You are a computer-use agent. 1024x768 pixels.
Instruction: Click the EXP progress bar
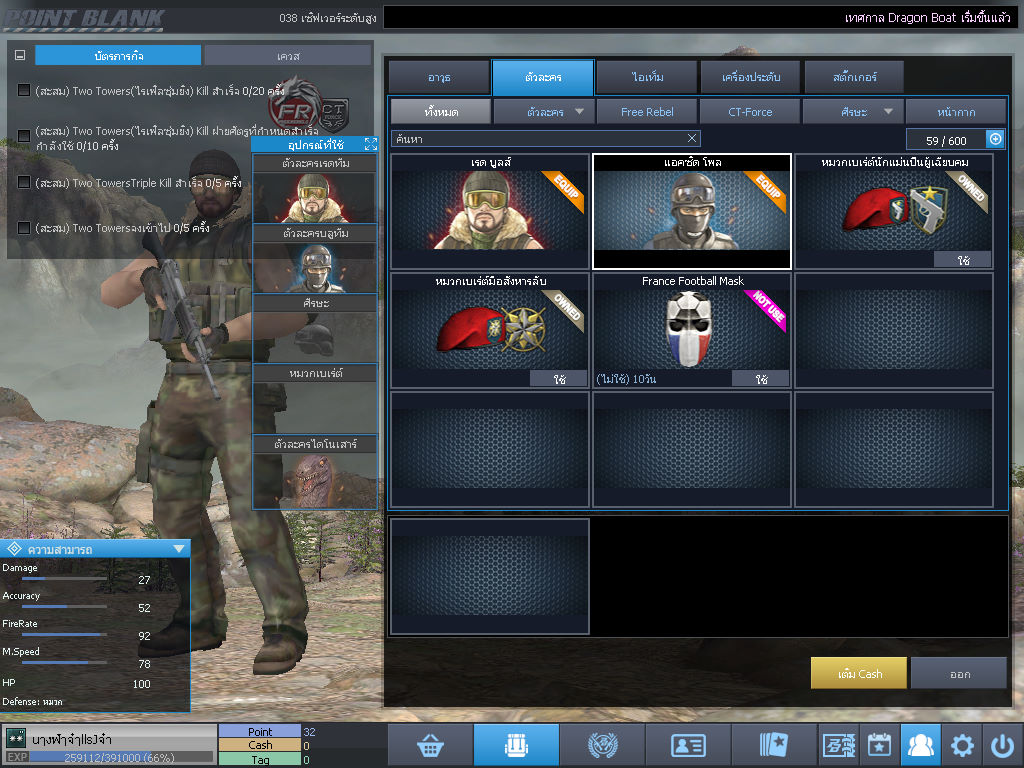(122, 758)
